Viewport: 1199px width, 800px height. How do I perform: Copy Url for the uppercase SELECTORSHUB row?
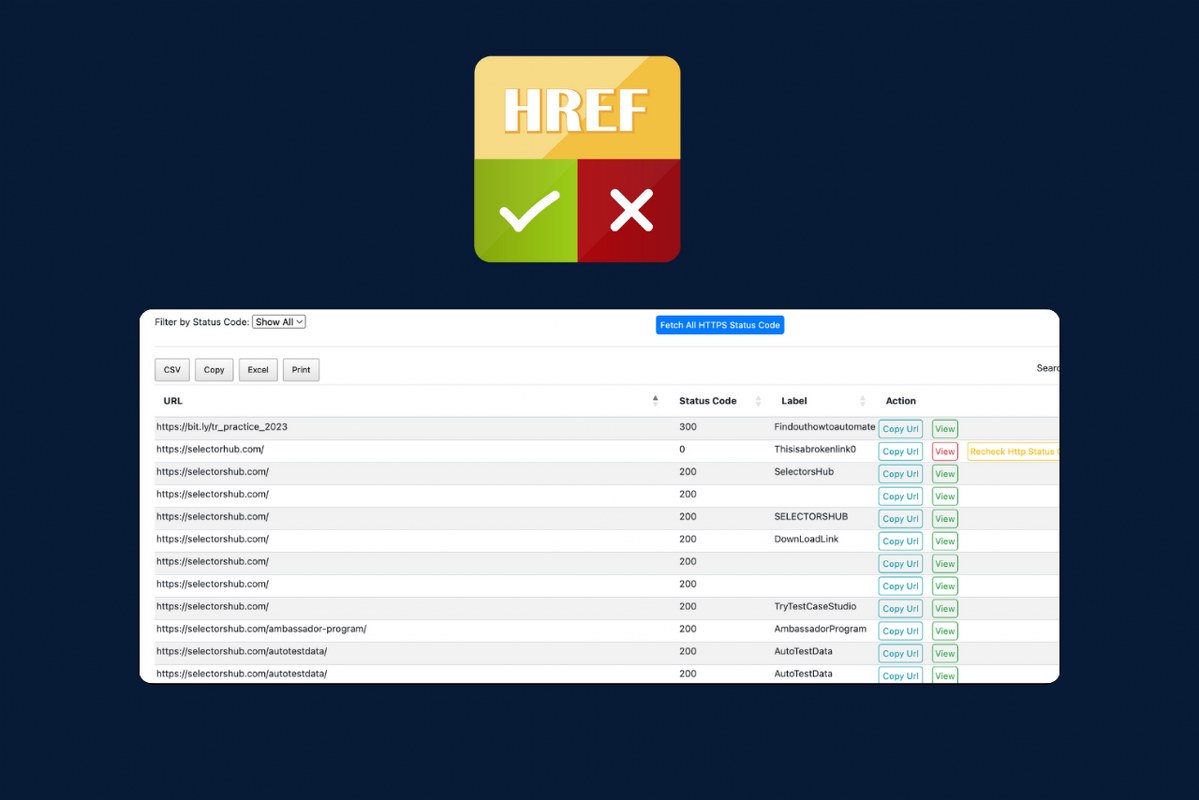point(900,519)
